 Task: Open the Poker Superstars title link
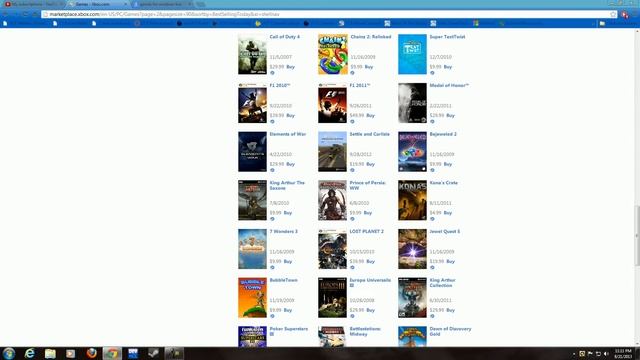coord(289,331)
